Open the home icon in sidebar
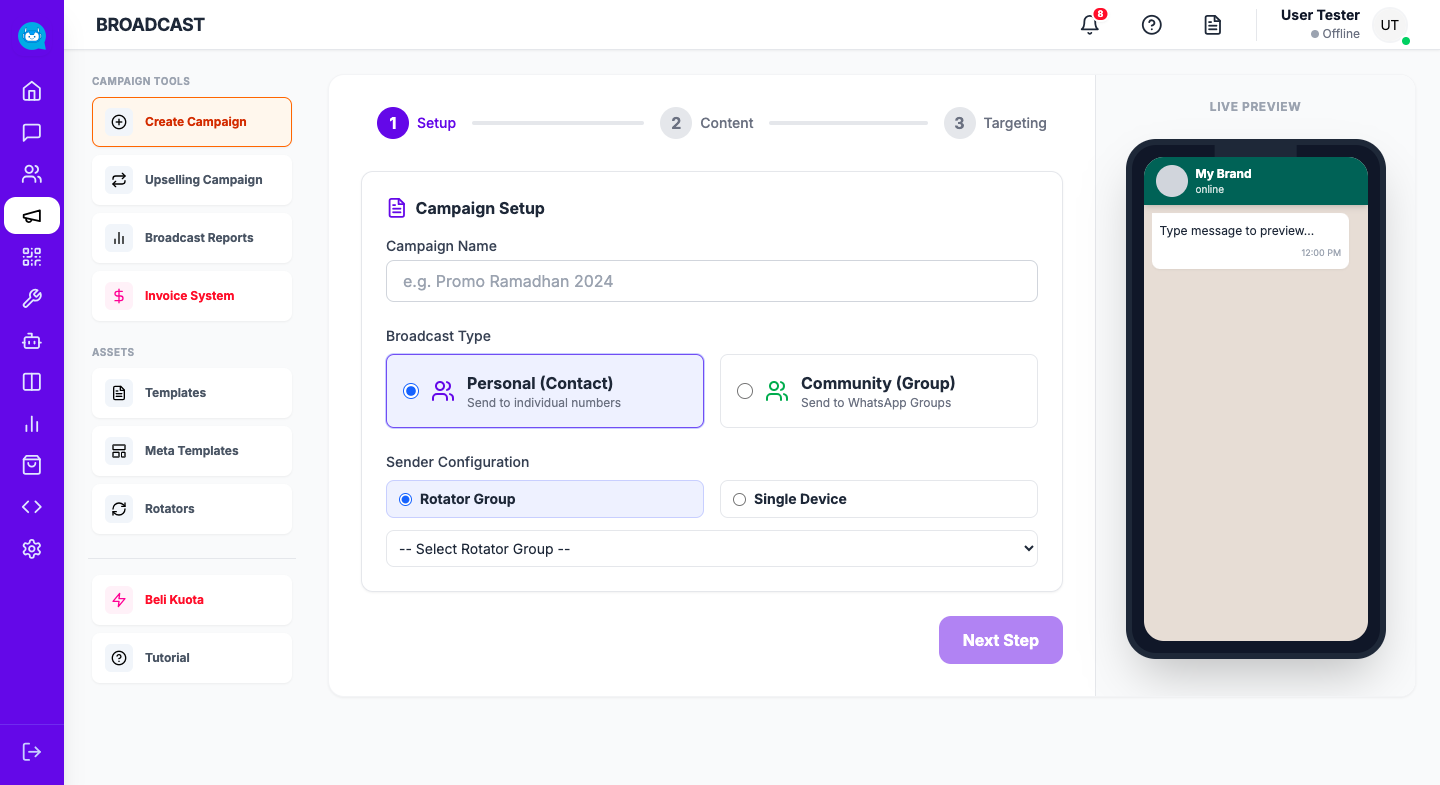Image resolution: width=1440 pixels, height=785 pixels. pos(32,91)
